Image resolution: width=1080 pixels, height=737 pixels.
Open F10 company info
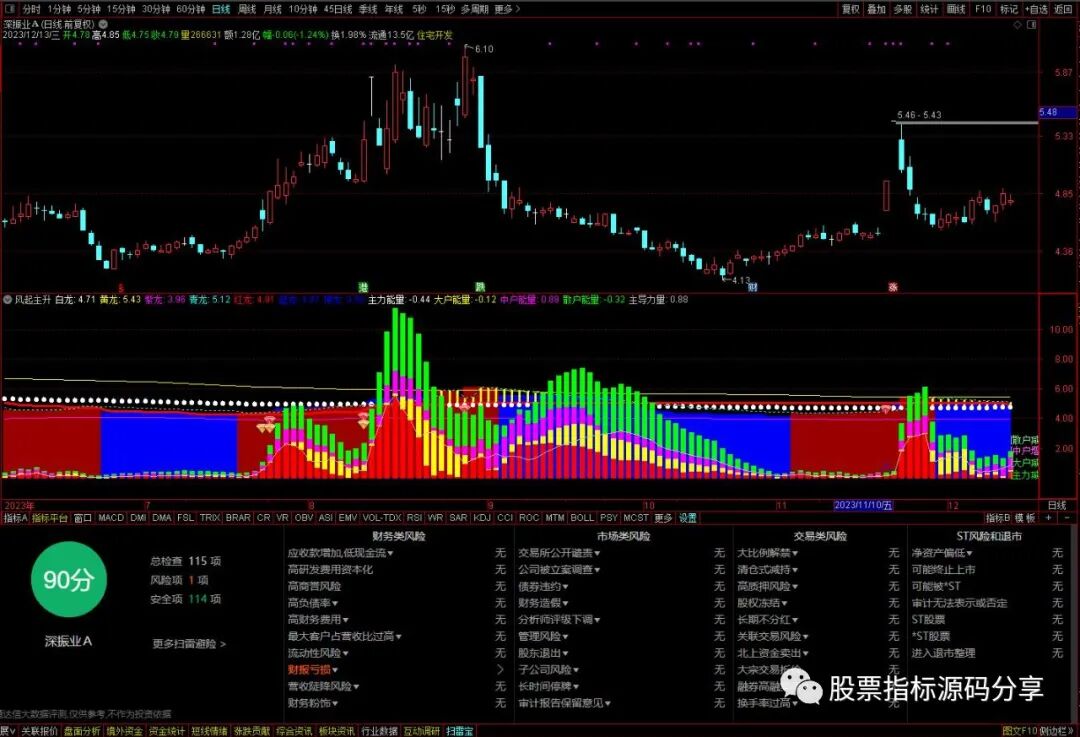pyautogui.click(x=983, y=9)
